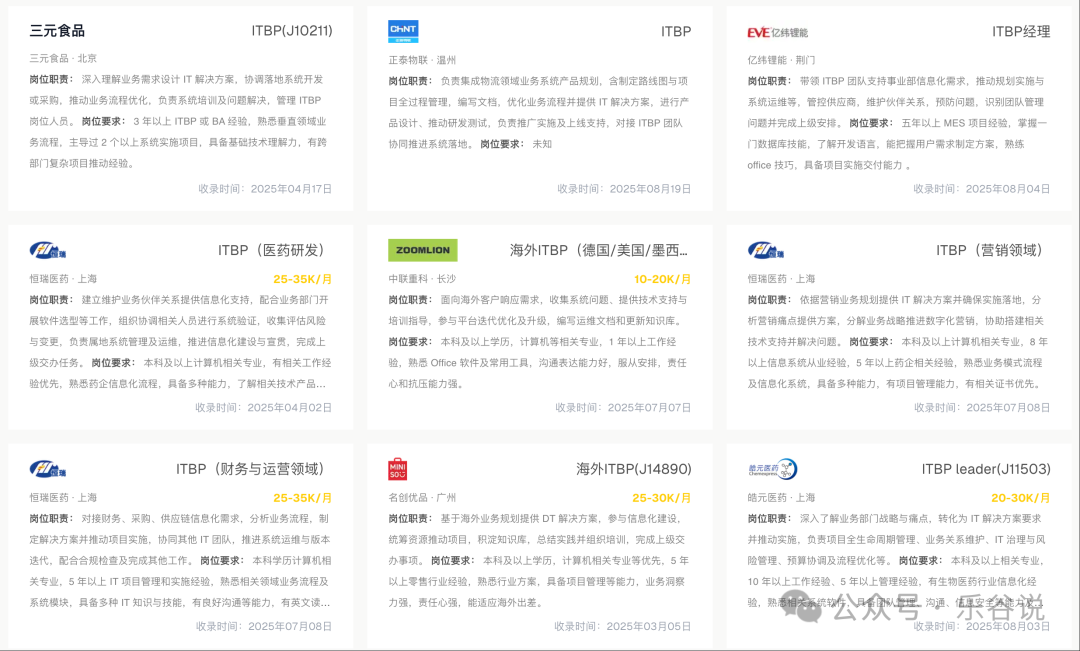Click the 收录时间 2025年04月02日 date
This screenshot has height=651, width=1080.
pos(264,408)
